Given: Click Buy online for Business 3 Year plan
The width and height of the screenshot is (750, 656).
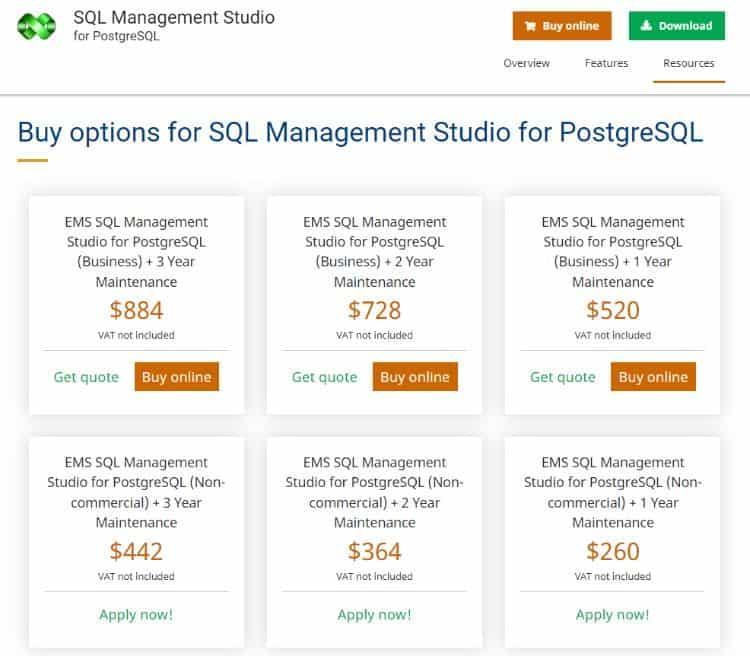Looking at the screenshot, I should [176, 377].
